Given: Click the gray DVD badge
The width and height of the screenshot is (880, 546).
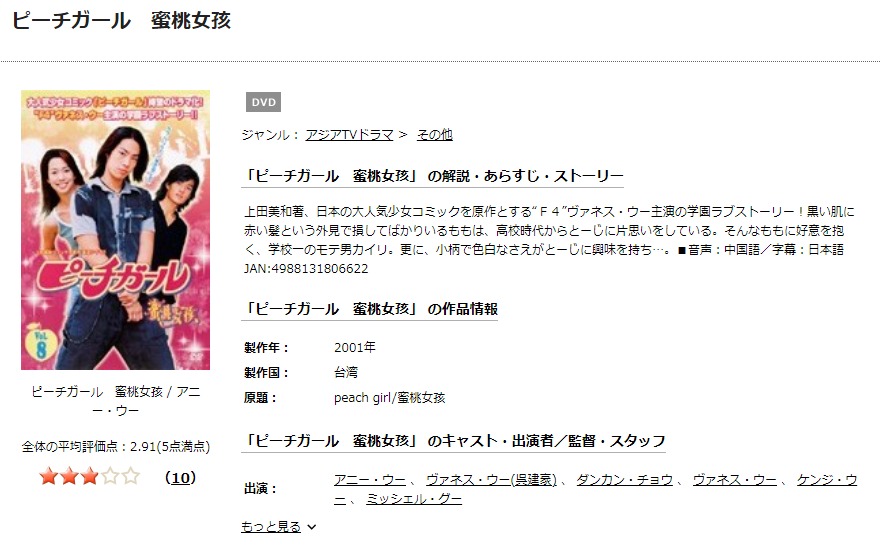Looking at the screenshot, I should (263, 102).
